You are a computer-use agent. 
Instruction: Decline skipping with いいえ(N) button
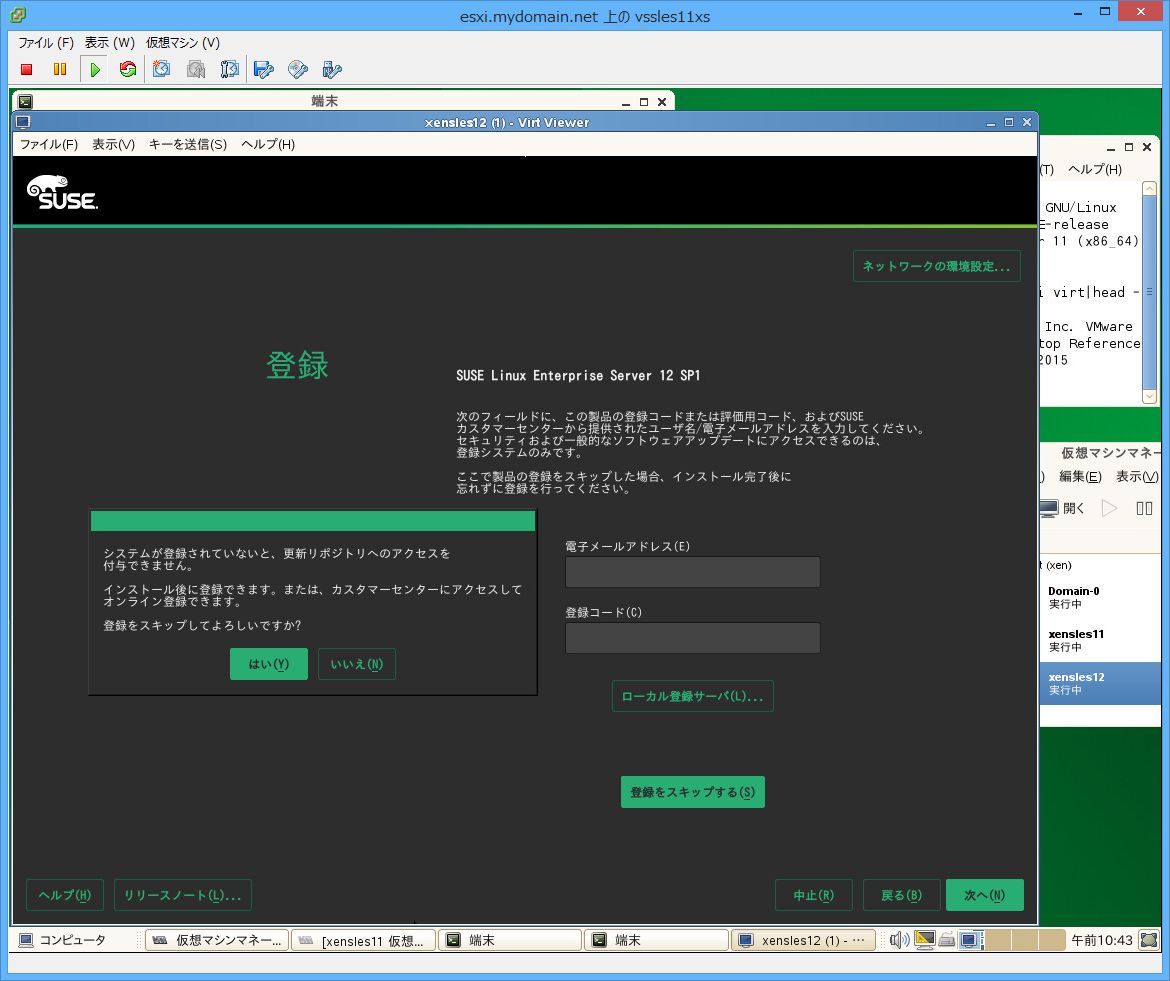click(357, 664)
